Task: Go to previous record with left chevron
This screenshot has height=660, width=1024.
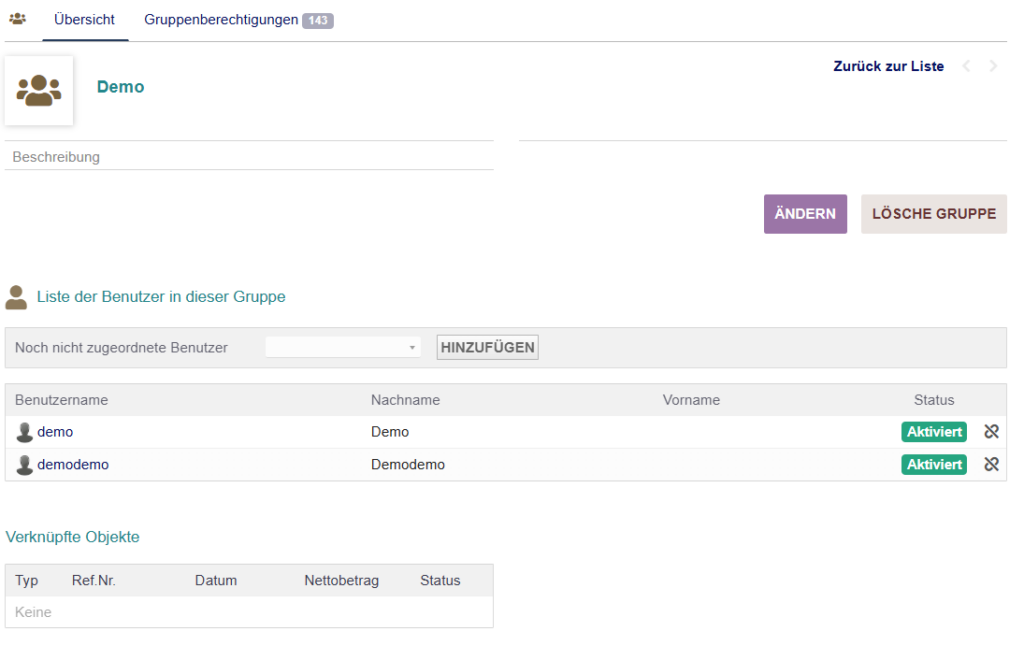Action: pos(966,67)
